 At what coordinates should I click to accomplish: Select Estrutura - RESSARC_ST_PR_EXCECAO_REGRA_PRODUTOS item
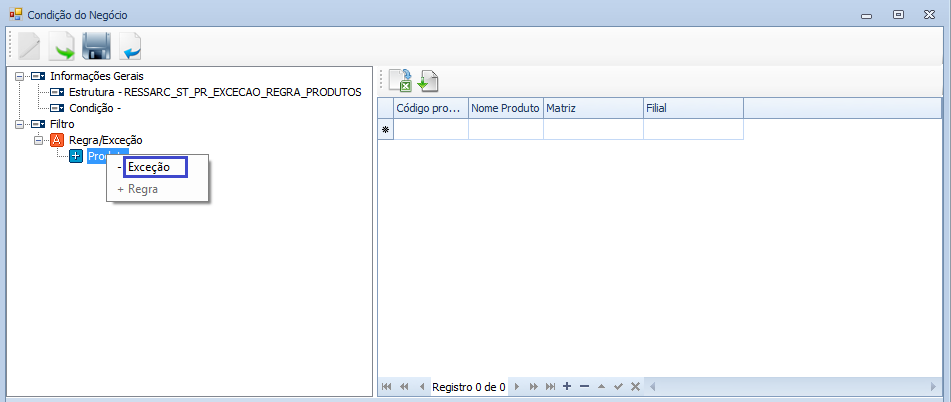pyautogui.click(x=215, y=92)
